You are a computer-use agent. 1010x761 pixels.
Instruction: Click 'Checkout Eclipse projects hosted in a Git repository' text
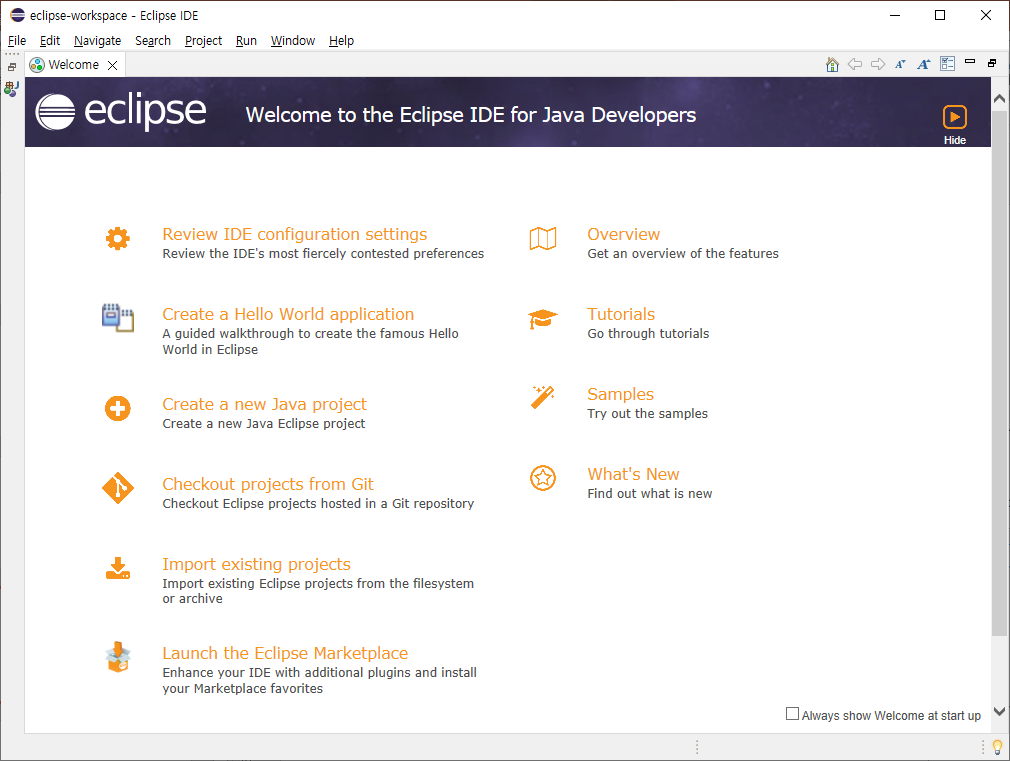point(318,503)
